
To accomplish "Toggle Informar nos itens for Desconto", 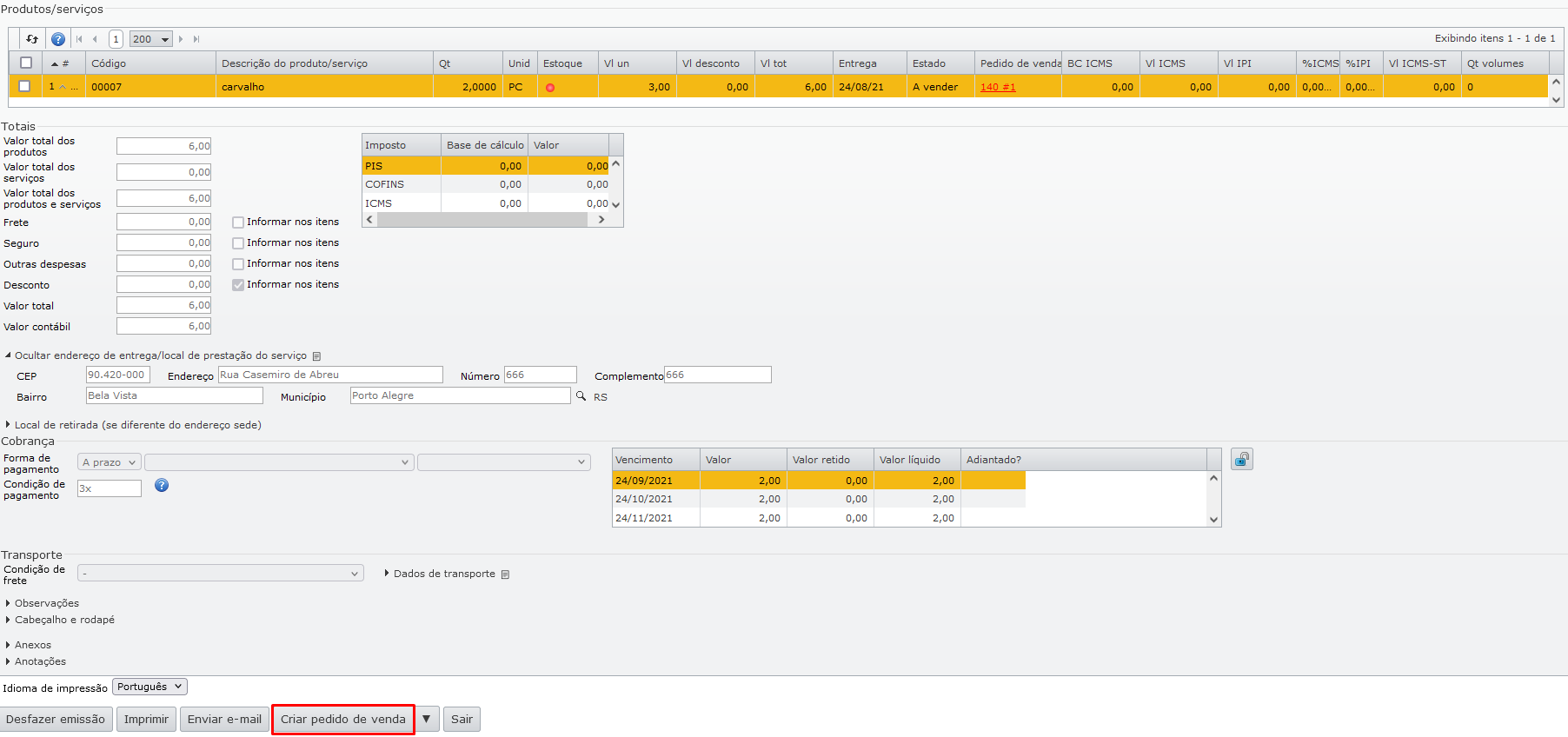I will pos(238,285).
